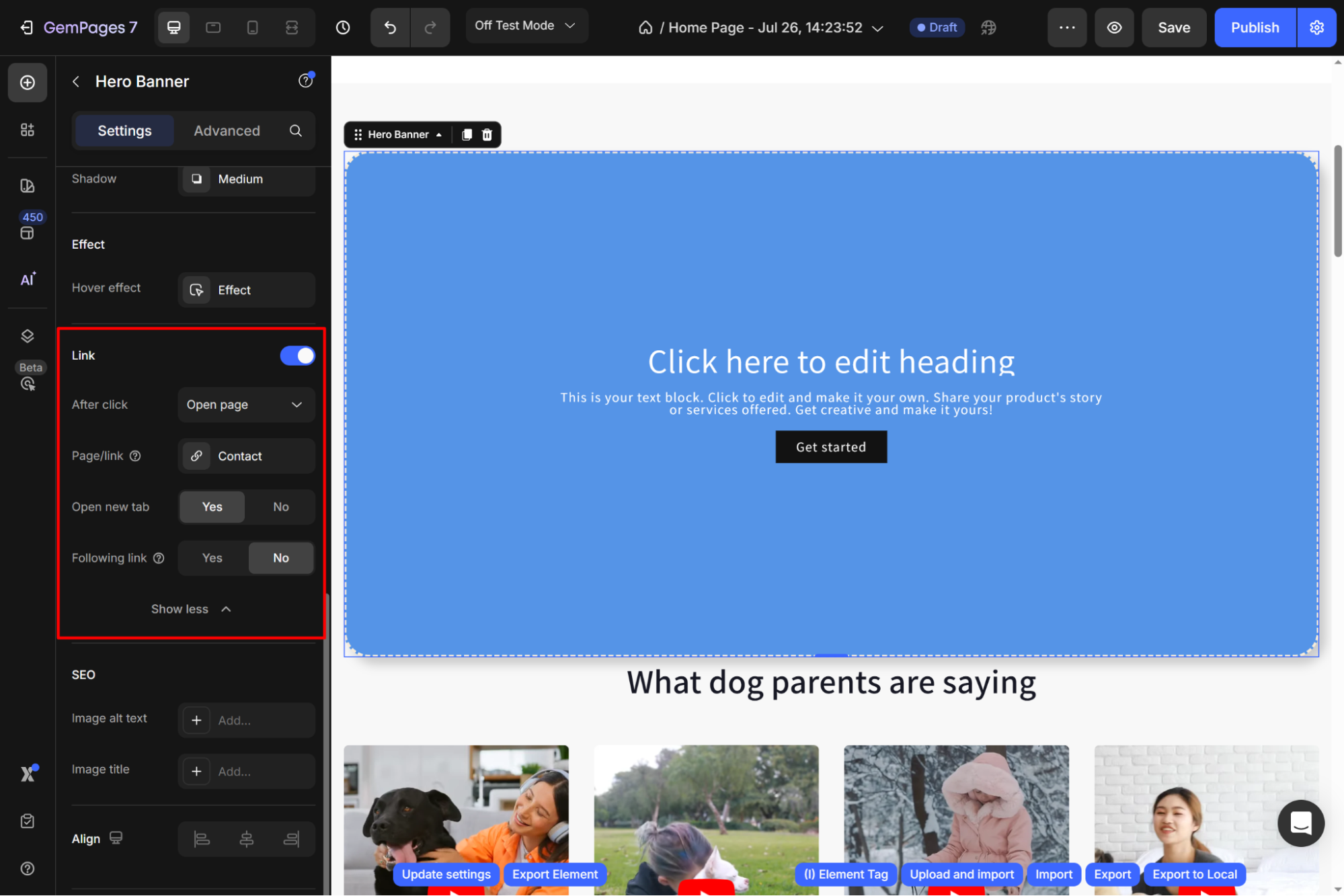1344x896 pixels.
Task: Duplicate the Hero Banner with the copy icon
Action: [x=467, y=134]
